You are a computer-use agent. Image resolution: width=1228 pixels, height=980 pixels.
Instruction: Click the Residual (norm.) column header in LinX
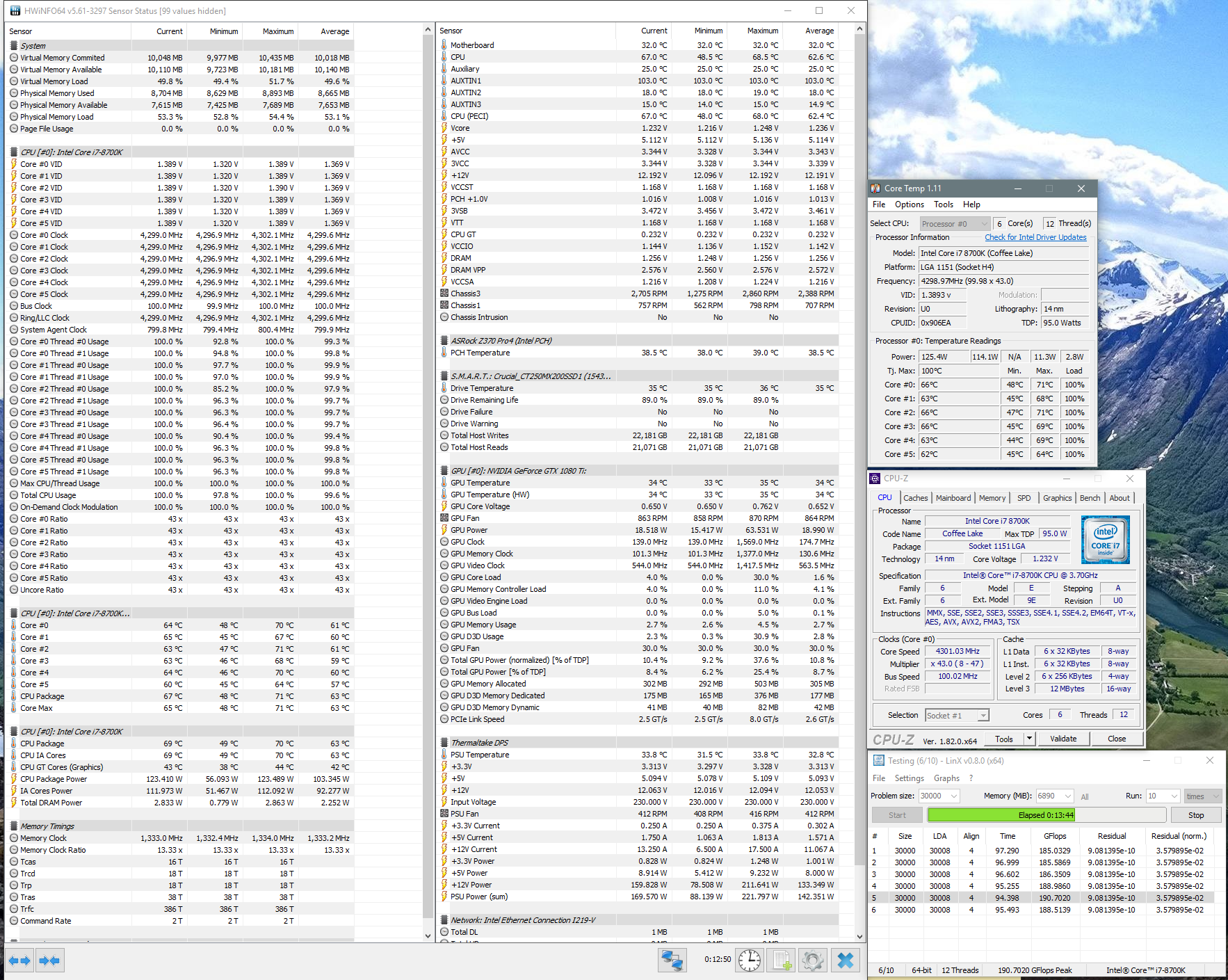[x=1179, y=836]
